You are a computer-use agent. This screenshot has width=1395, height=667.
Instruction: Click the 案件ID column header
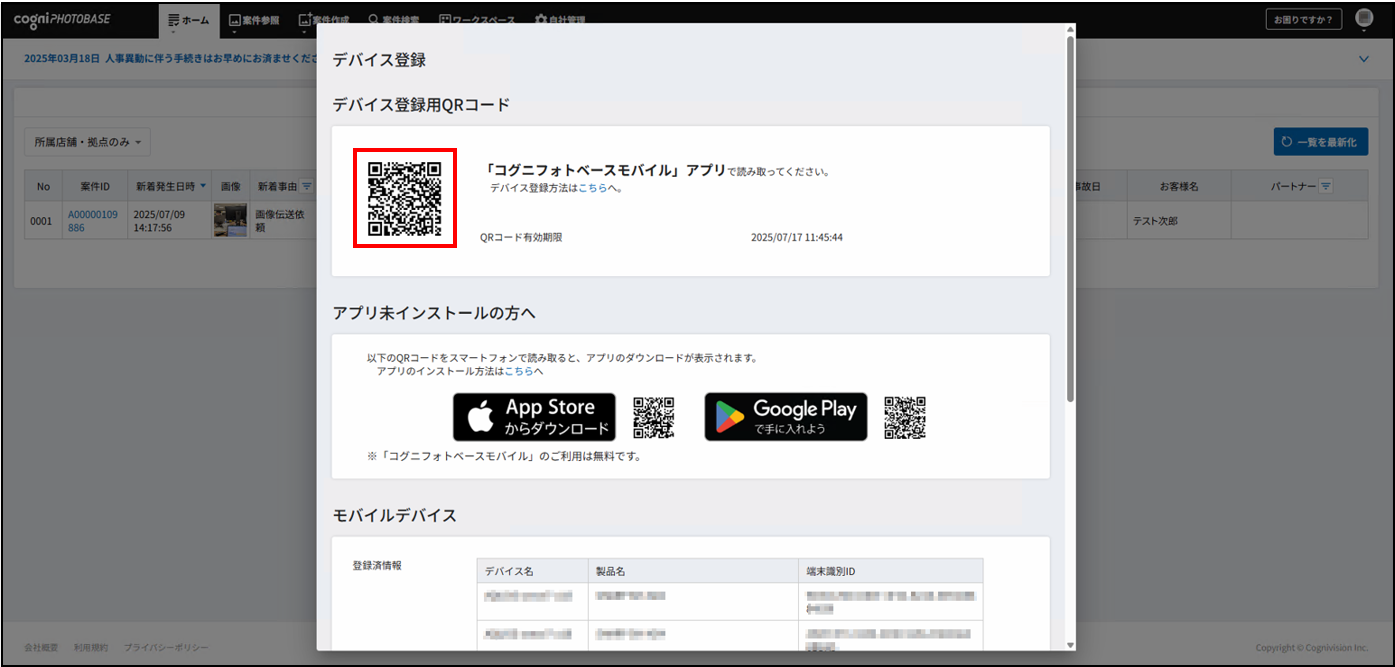(x=94, y=186)
